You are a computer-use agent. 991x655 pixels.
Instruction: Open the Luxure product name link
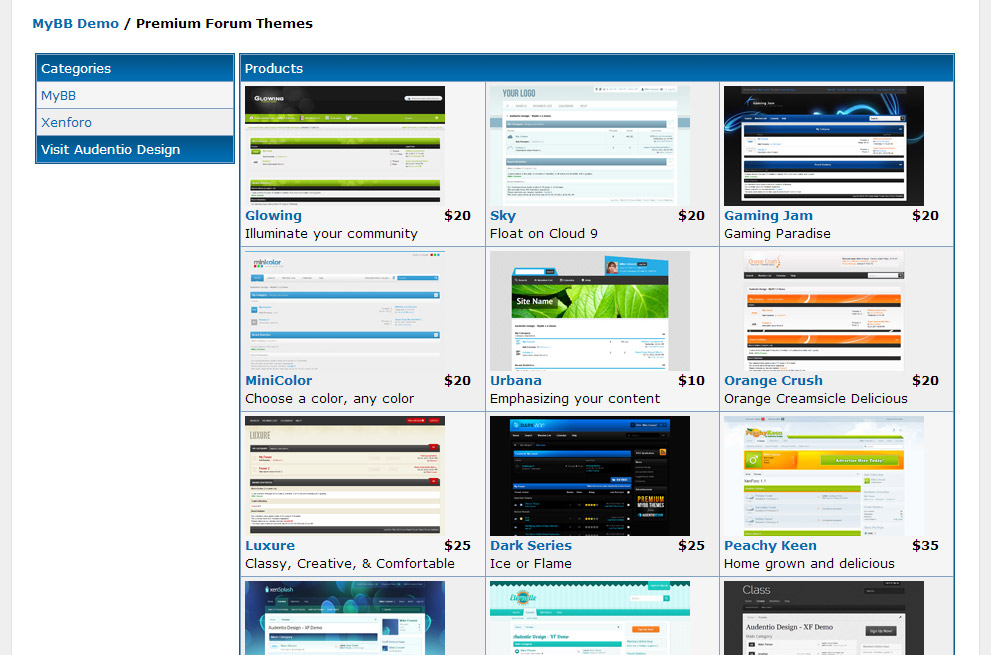click(x=270, y=546)
